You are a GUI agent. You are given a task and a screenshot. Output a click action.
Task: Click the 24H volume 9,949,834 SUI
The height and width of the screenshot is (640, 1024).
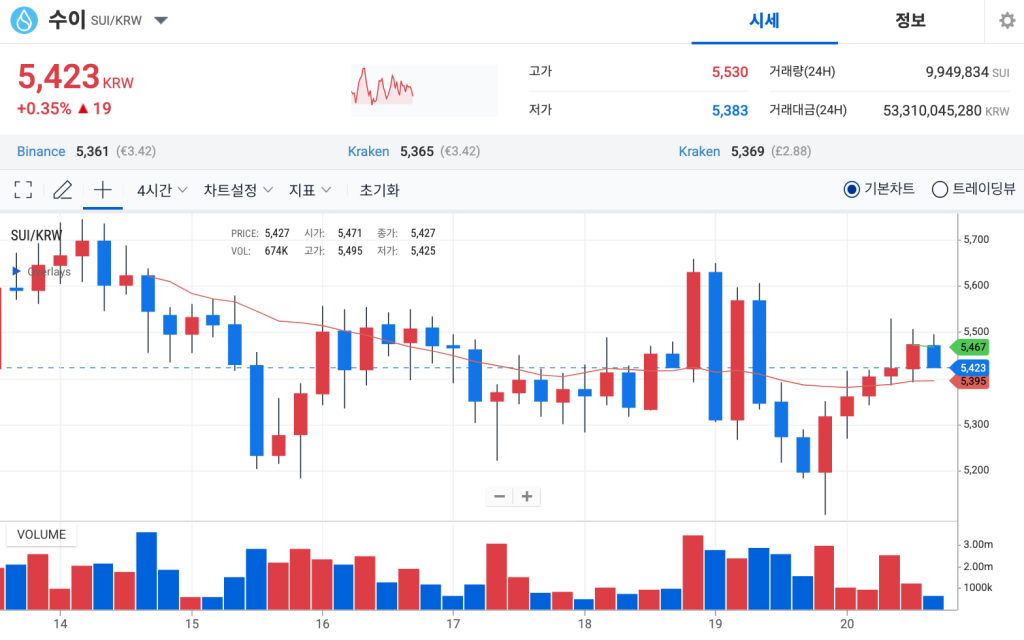[x=967, y=72]
